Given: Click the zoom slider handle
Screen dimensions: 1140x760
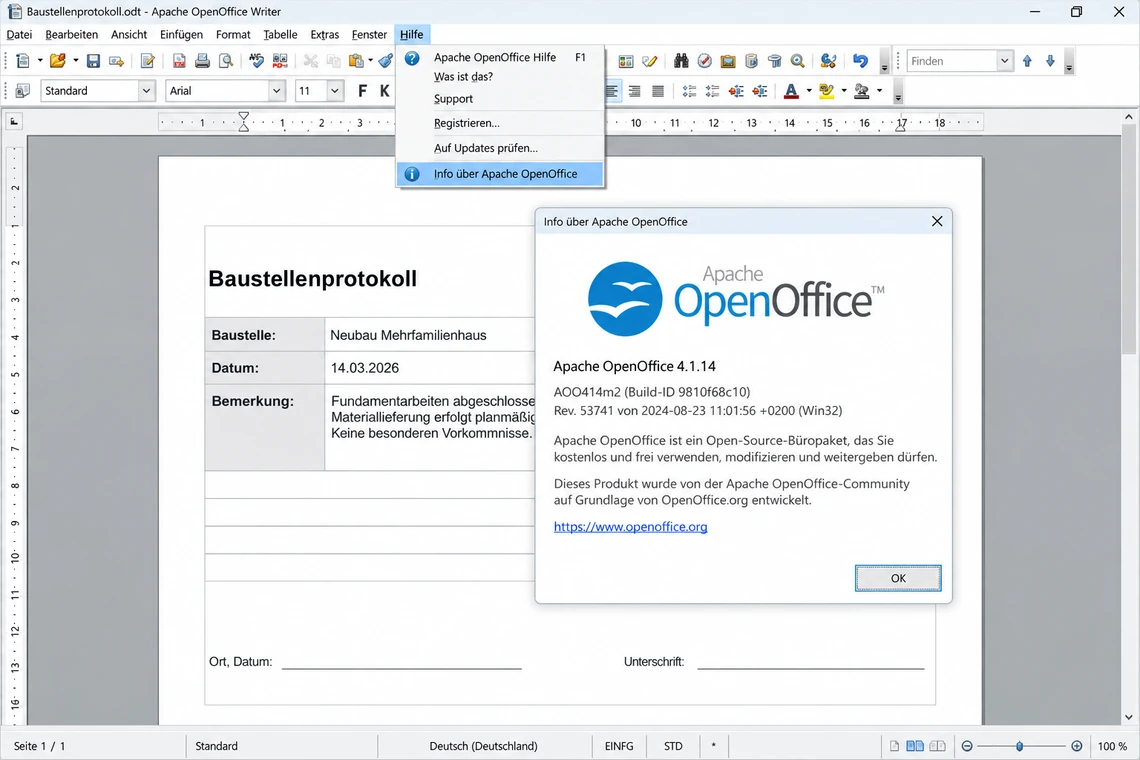Looking at the screenshot, I should click(1019, 746).
